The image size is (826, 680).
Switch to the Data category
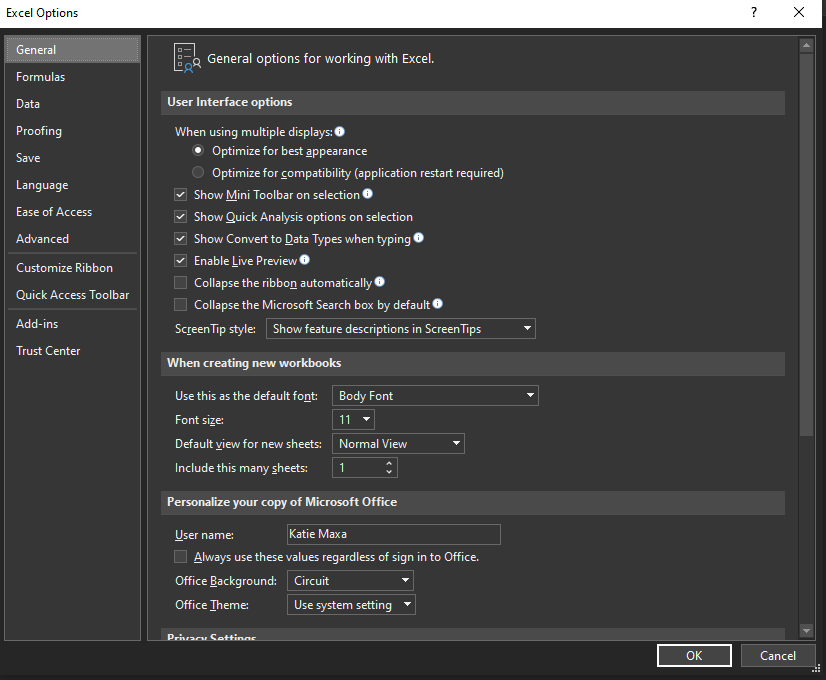click(73, 104)
